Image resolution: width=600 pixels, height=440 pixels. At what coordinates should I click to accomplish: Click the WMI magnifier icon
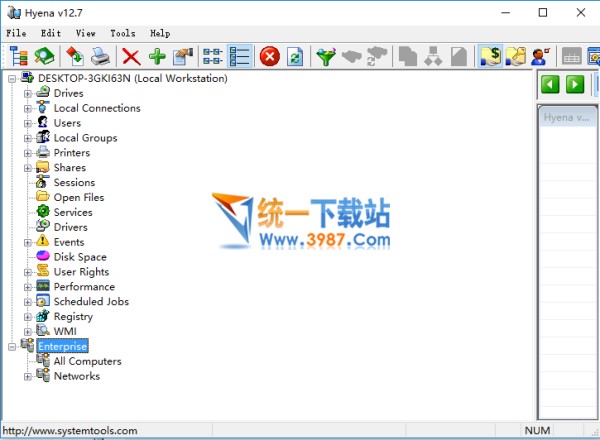(x=43, y=330)
